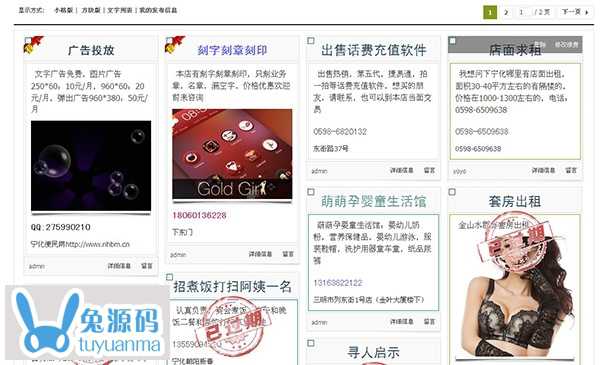Open the Gold Girl image thumbnail
Viewport: 600px width, 365px height.
point(232,155)
